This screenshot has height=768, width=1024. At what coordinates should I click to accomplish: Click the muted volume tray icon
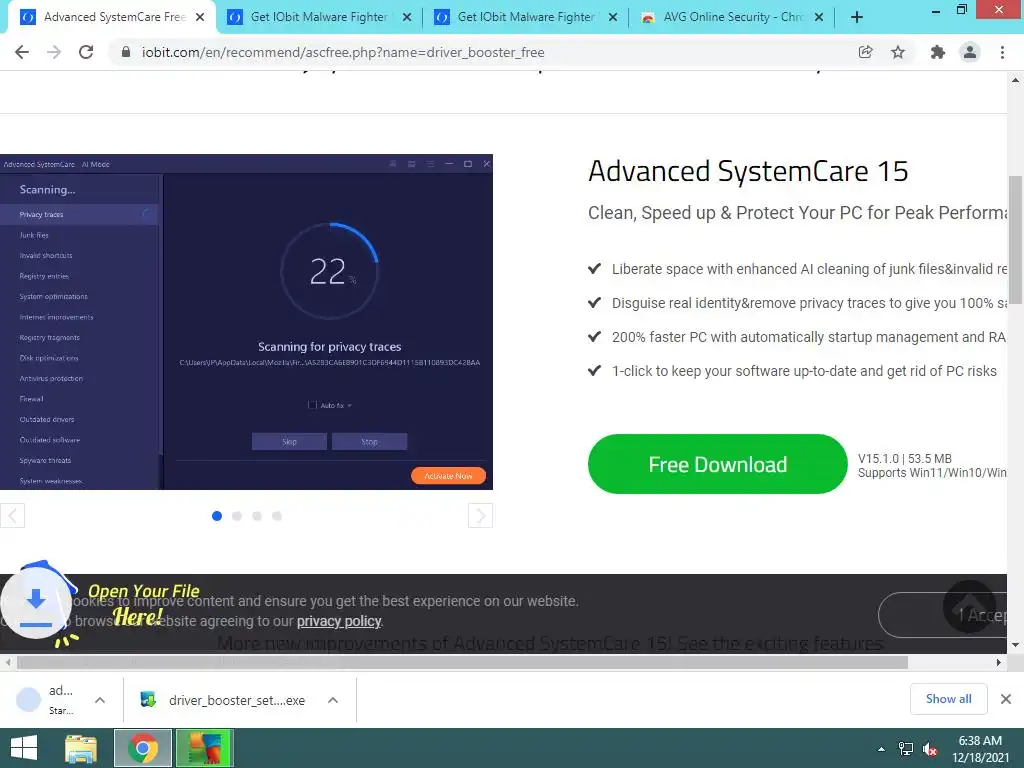click(930, 749)
